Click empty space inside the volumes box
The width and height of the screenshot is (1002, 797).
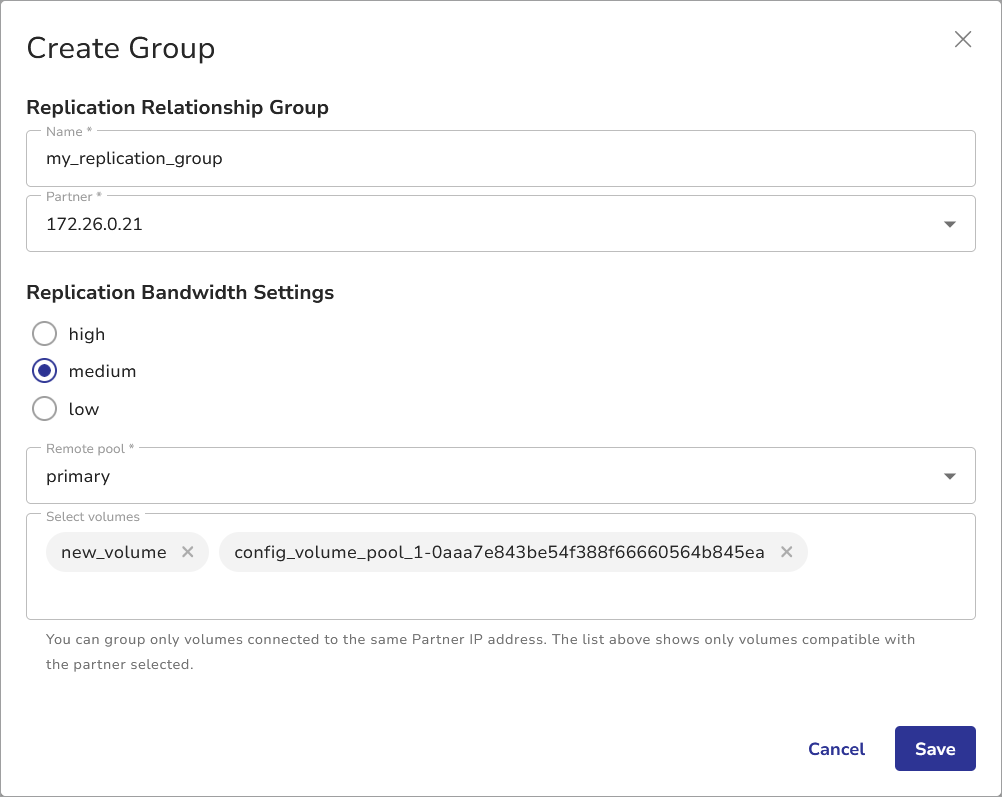(x=500, y=596)
